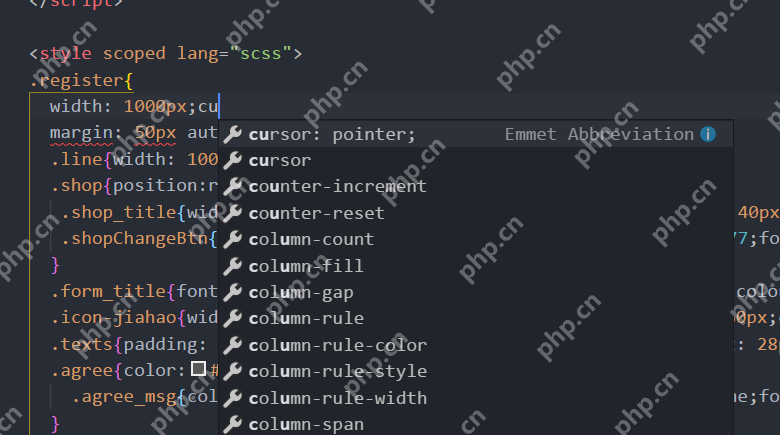Image resolution: width=780 pixels, height=435 pixels.
Task: Choose the plain 'cursor' suggestion
Action: tap(476, 160)
